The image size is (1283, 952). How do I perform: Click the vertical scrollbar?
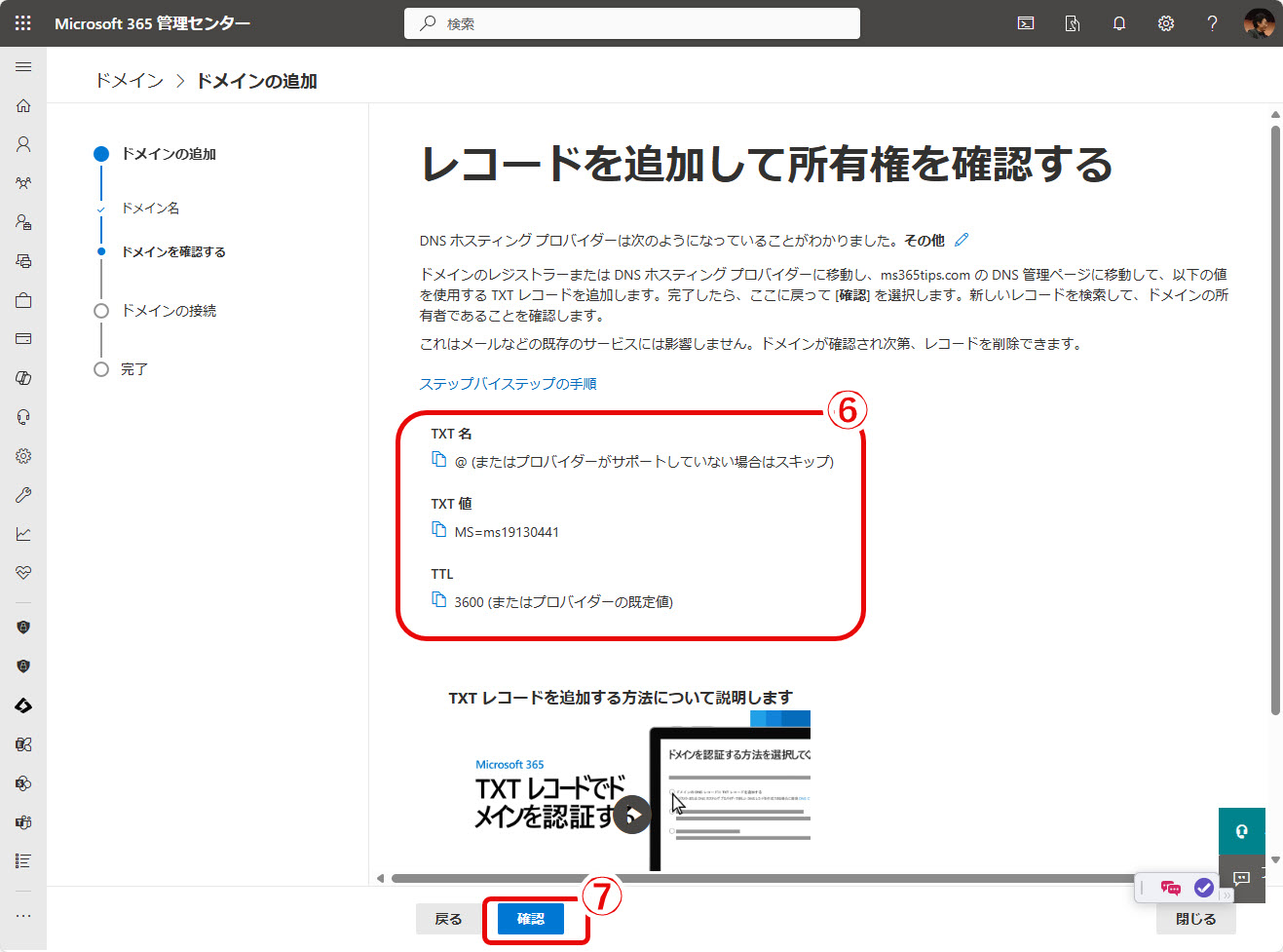(1275, 421)
